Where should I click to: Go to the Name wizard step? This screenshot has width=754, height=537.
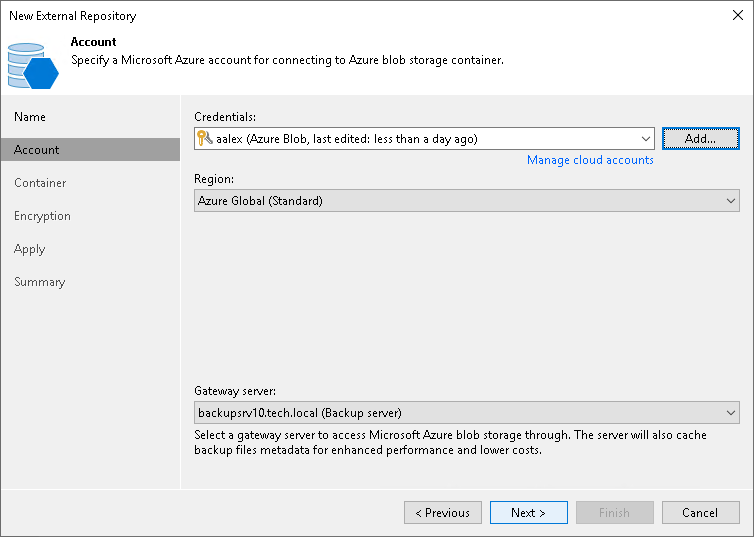[30, 117]
